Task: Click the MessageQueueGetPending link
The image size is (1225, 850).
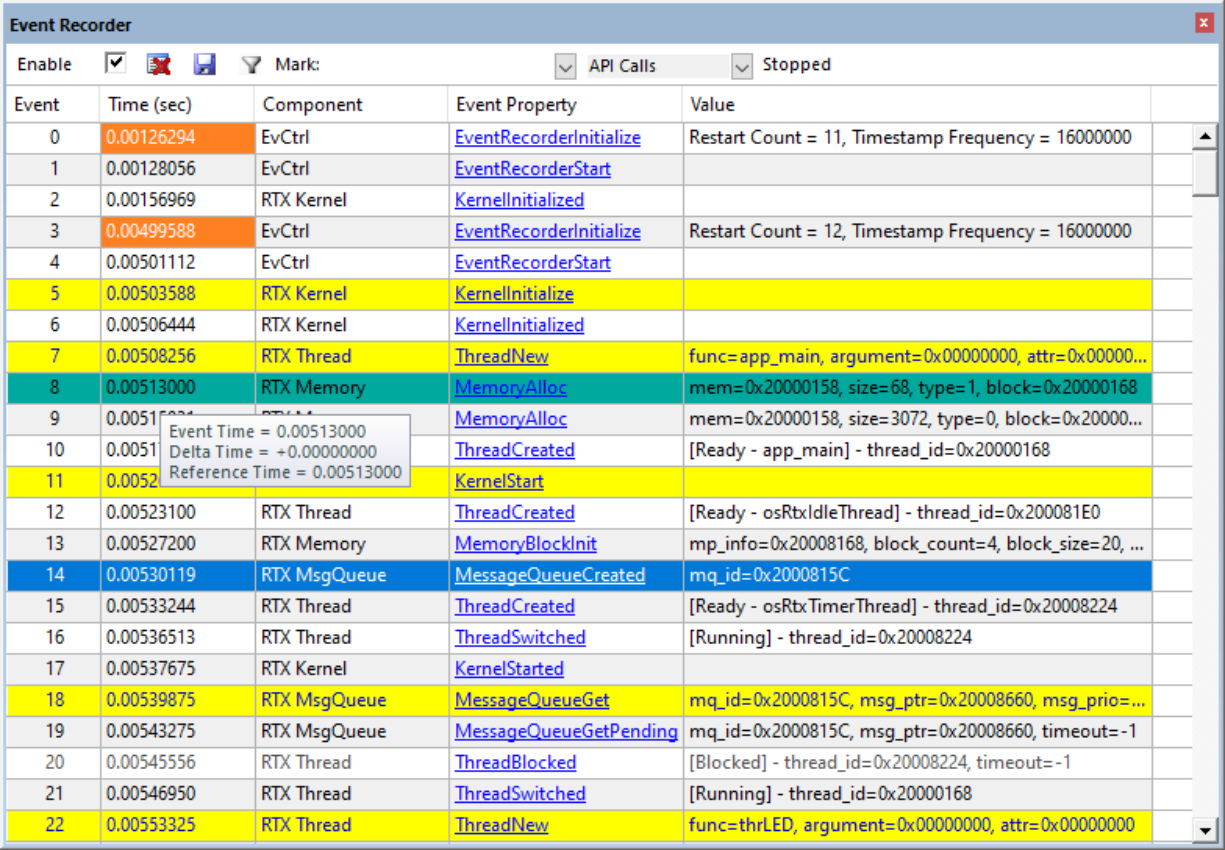Action: click(x=565, y=731)
